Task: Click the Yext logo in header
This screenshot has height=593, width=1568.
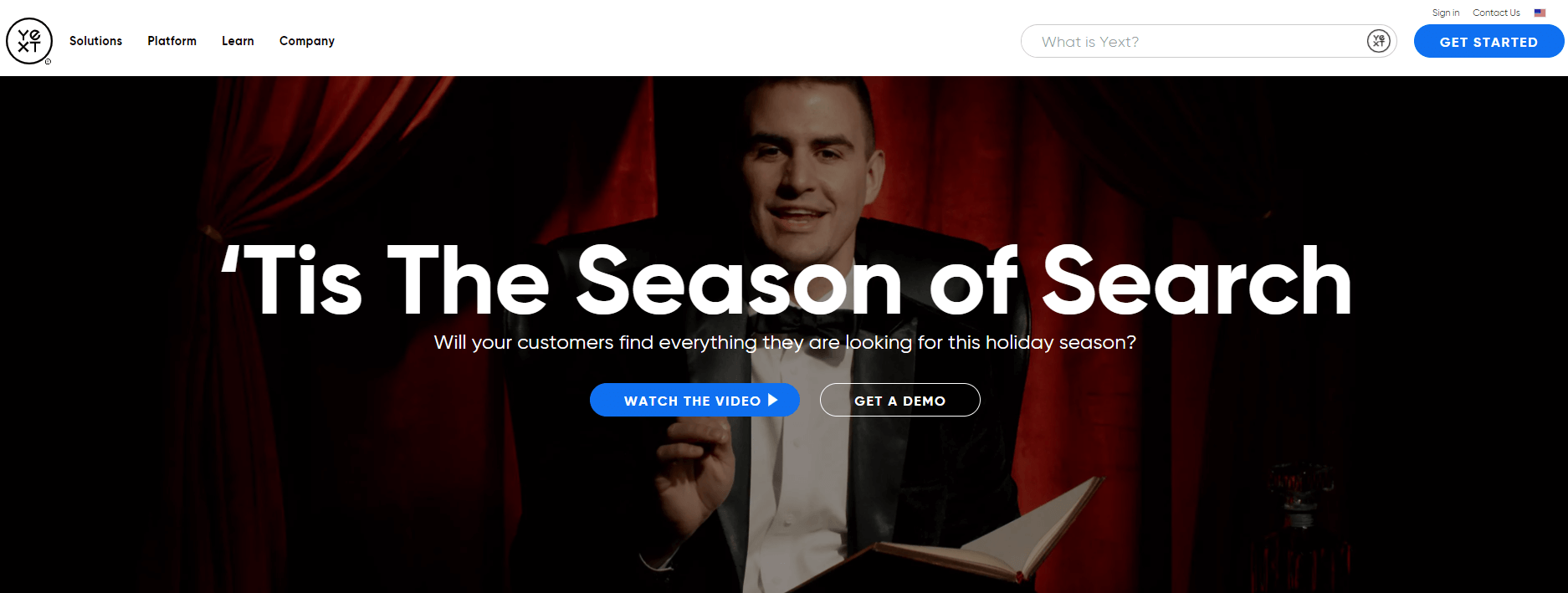Action: tap(29, 41)
